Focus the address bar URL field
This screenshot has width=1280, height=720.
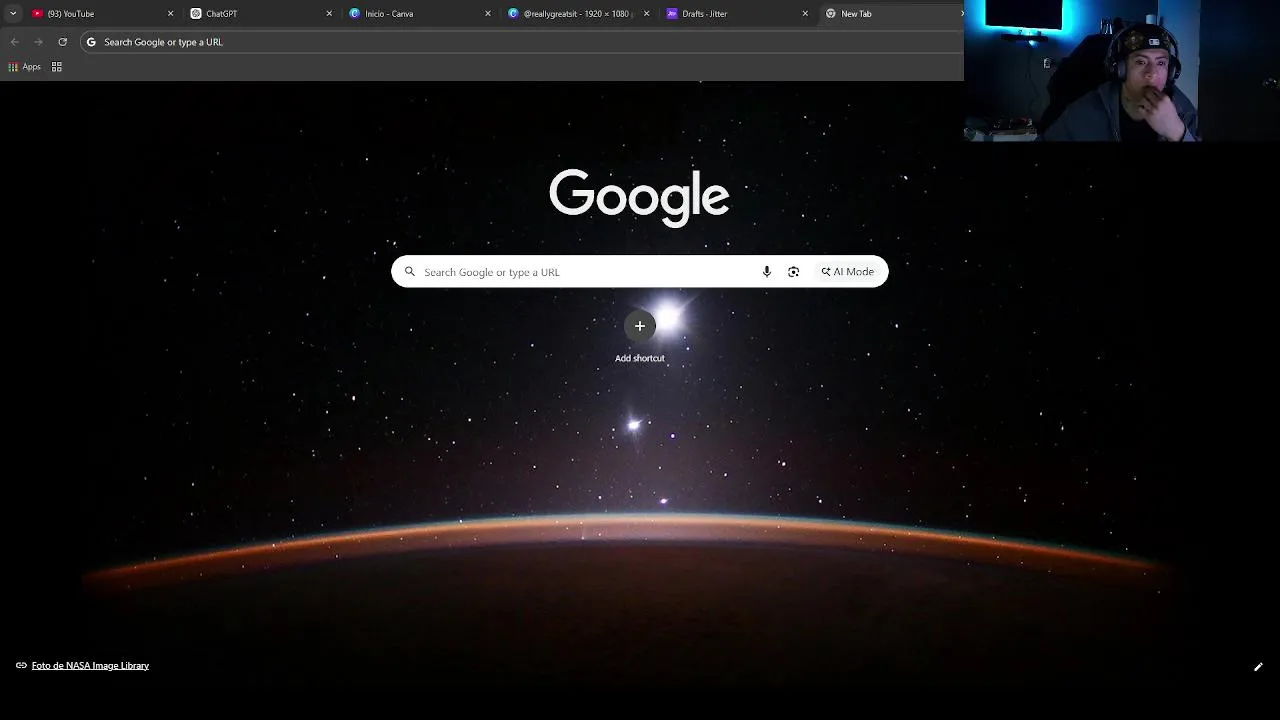[x=521, y=42]
